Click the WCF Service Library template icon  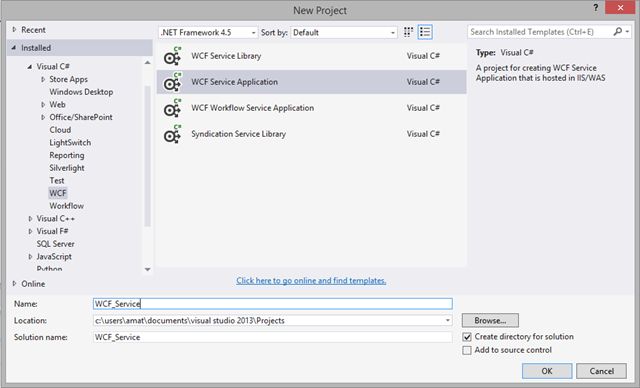[x=172, y=56]
